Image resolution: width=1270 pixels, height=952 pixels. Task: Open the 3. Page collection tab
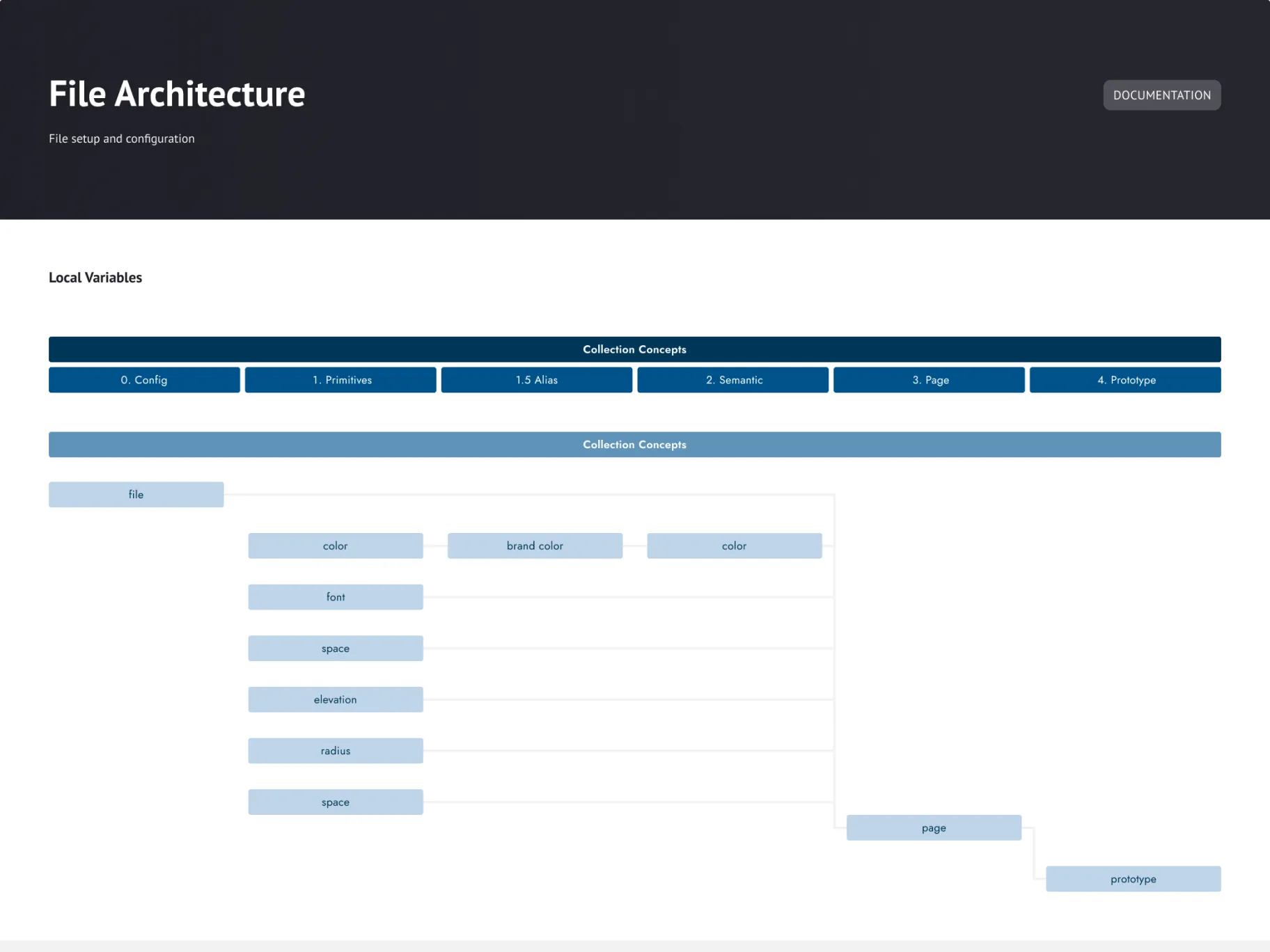point(929,380)
